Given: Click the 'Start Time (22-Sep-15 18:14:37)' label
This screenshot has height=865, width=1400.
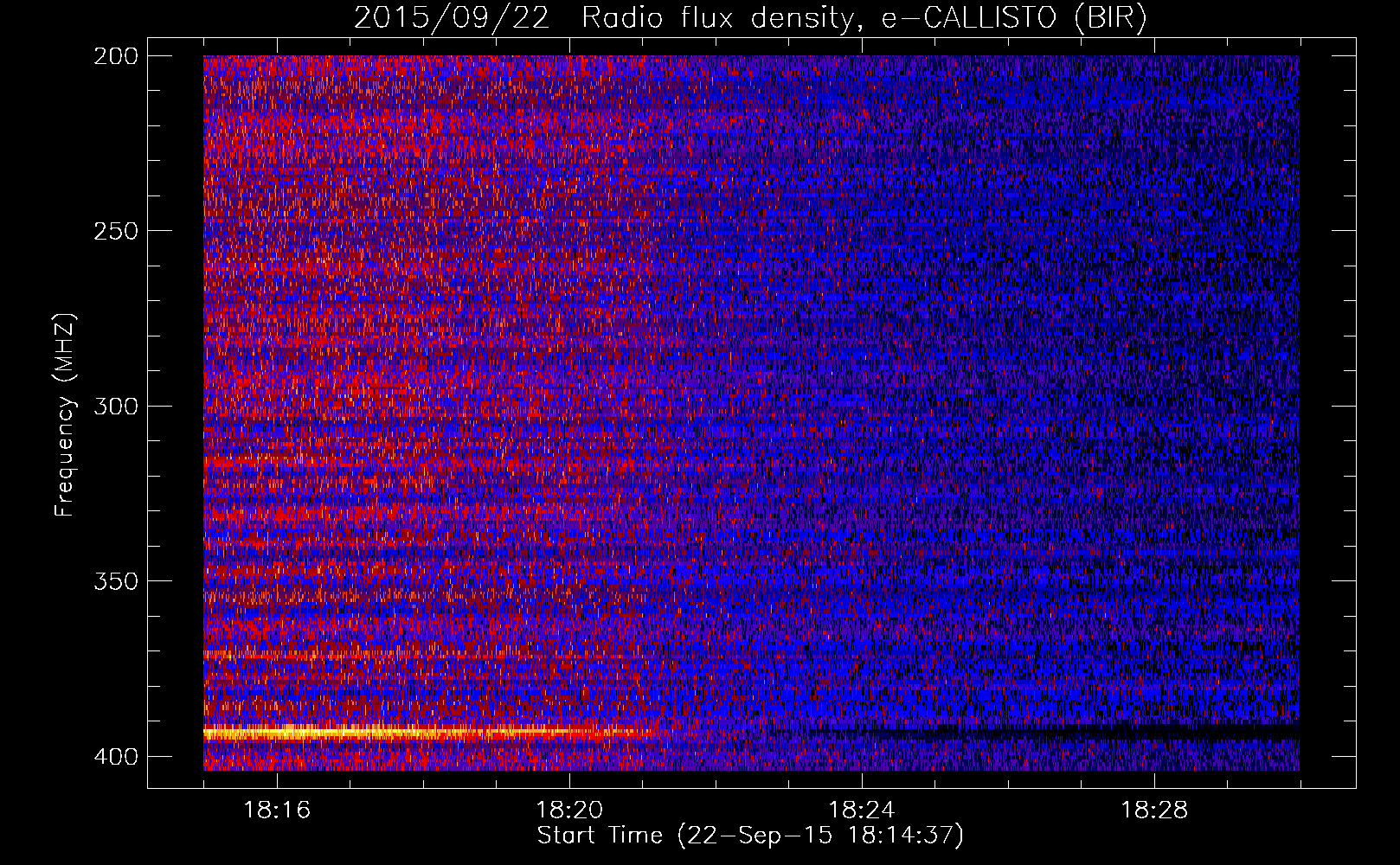Looking at the screenshot, I should click(750, 836).
